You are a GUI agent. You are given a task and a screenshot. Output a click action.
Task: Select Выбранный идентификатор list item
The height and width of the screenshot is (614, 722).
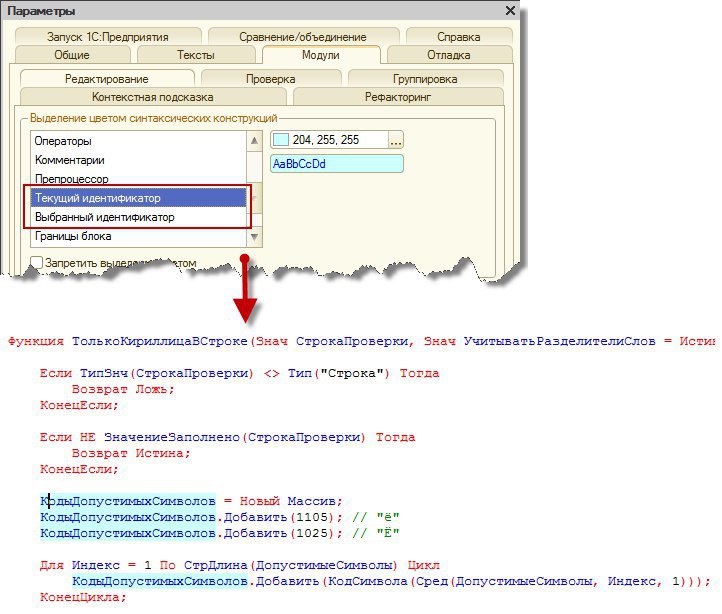139,217
